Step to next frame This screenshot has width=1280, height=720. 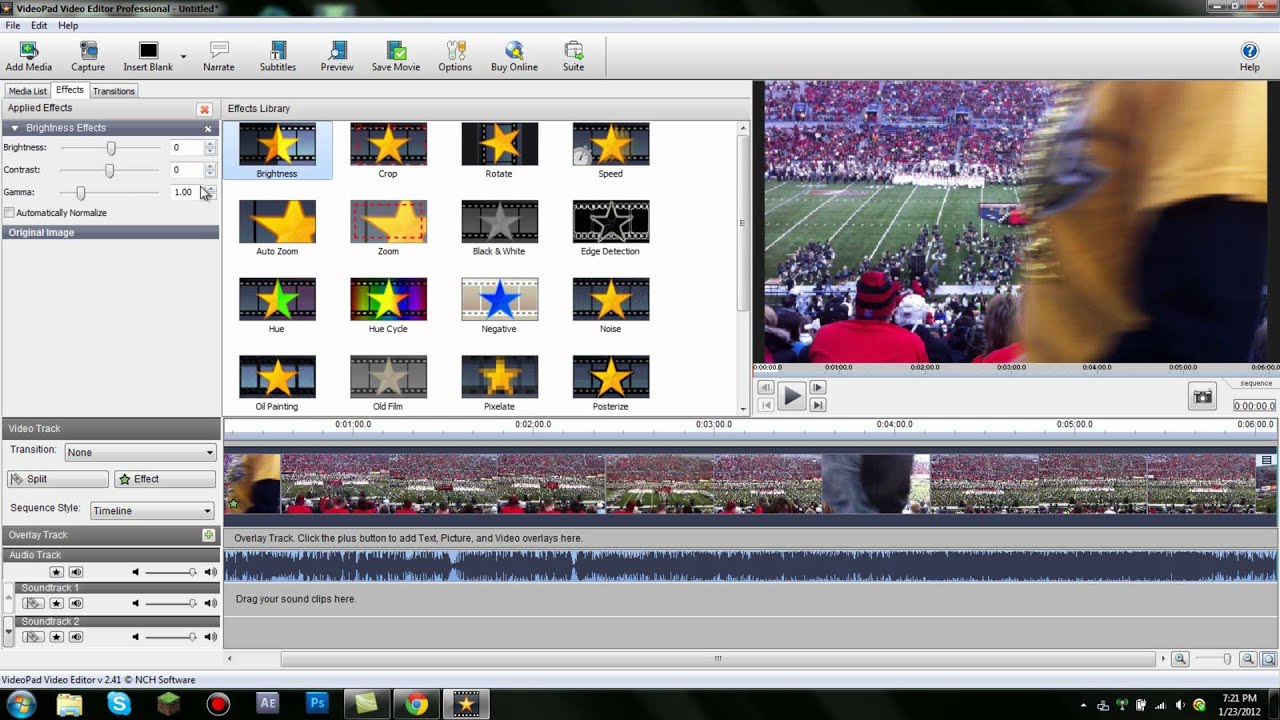click(817, 388)
